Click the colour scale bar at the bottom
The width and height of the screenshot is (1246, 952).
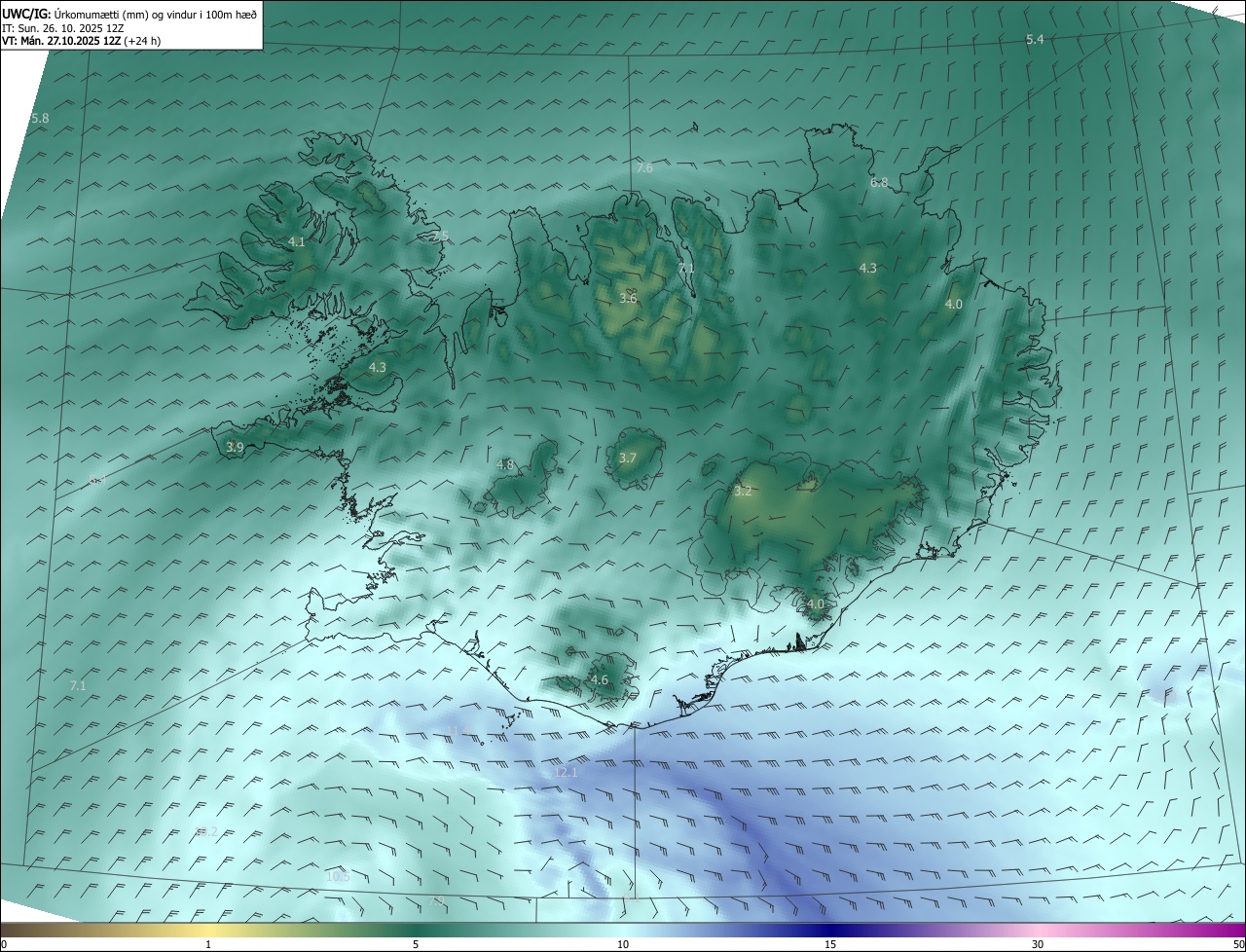pyautogui.click(x=623, y=930)
